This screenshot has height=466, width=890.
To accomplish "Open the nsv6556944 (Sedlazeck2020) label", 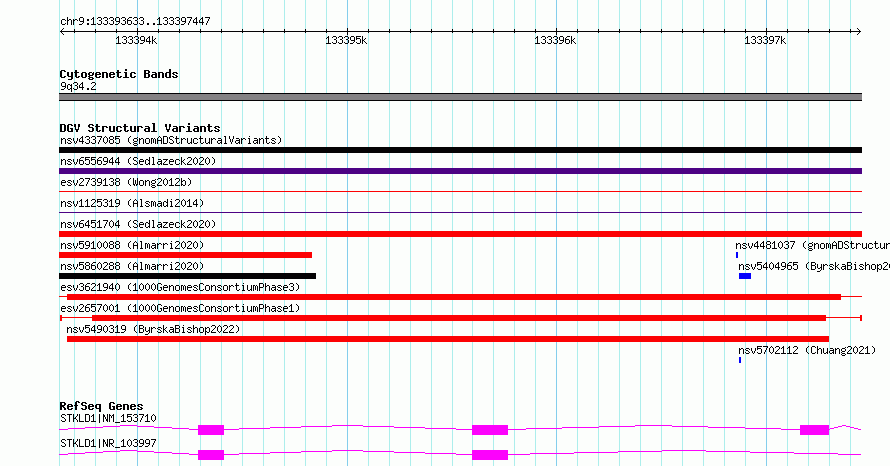I will (x=138, y=161).
